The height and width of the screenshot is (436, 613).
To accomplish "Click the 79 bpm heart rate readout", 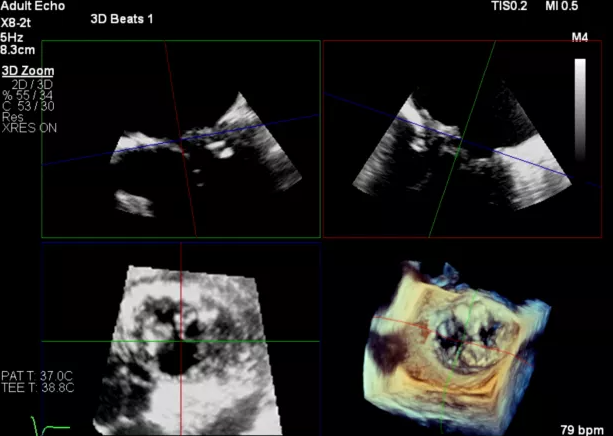I will pyautogui.click(x=584, y=426).
